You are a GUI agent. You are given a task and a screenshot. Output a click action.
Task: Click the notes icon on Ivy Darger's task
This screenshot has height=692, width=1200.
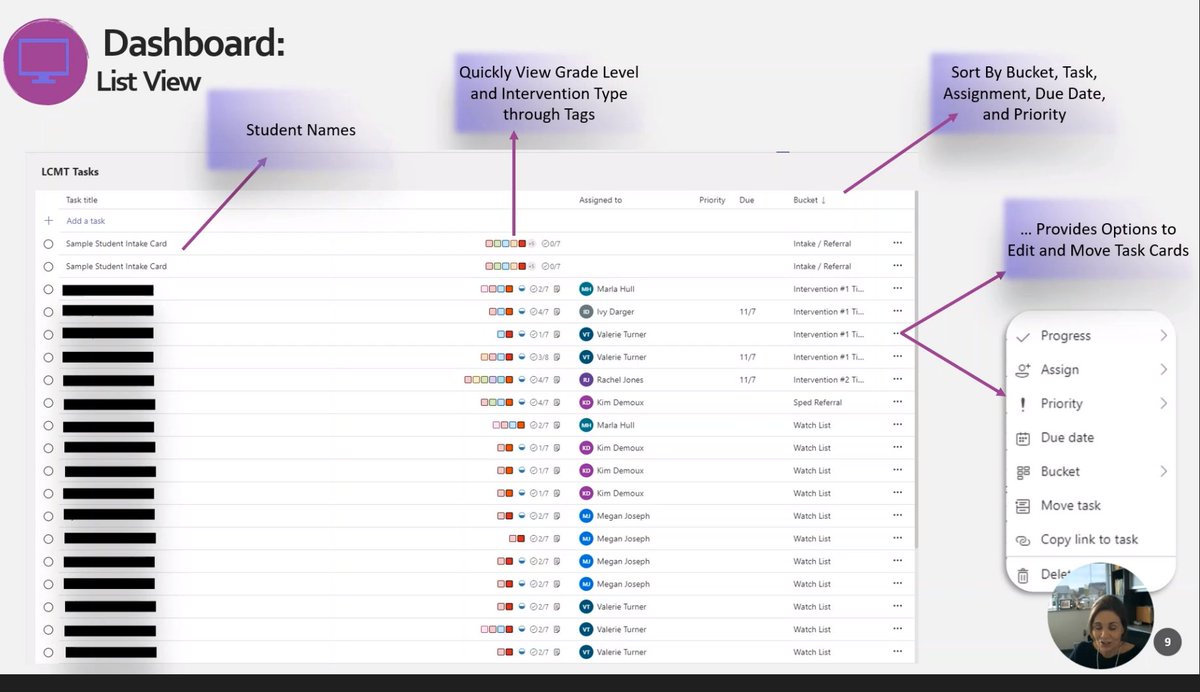pyautogui.click(x=557, y=311)
